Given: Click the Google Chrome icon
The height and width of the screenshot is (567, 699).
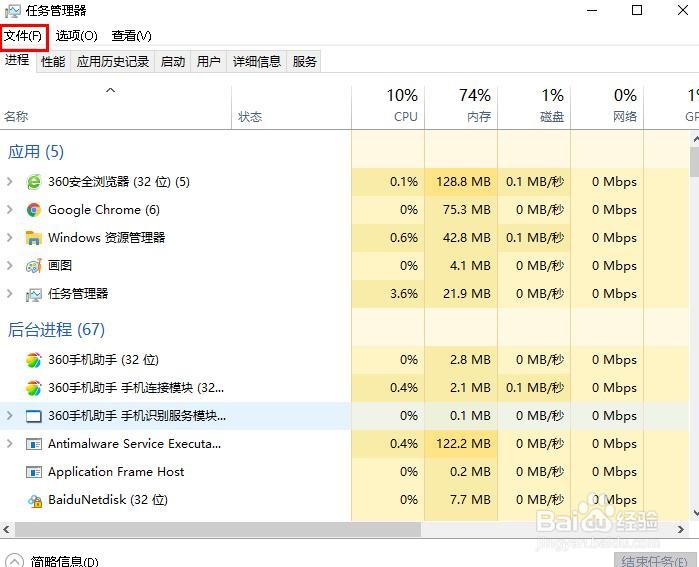Looking at the screenshot, I should point(33,210).
